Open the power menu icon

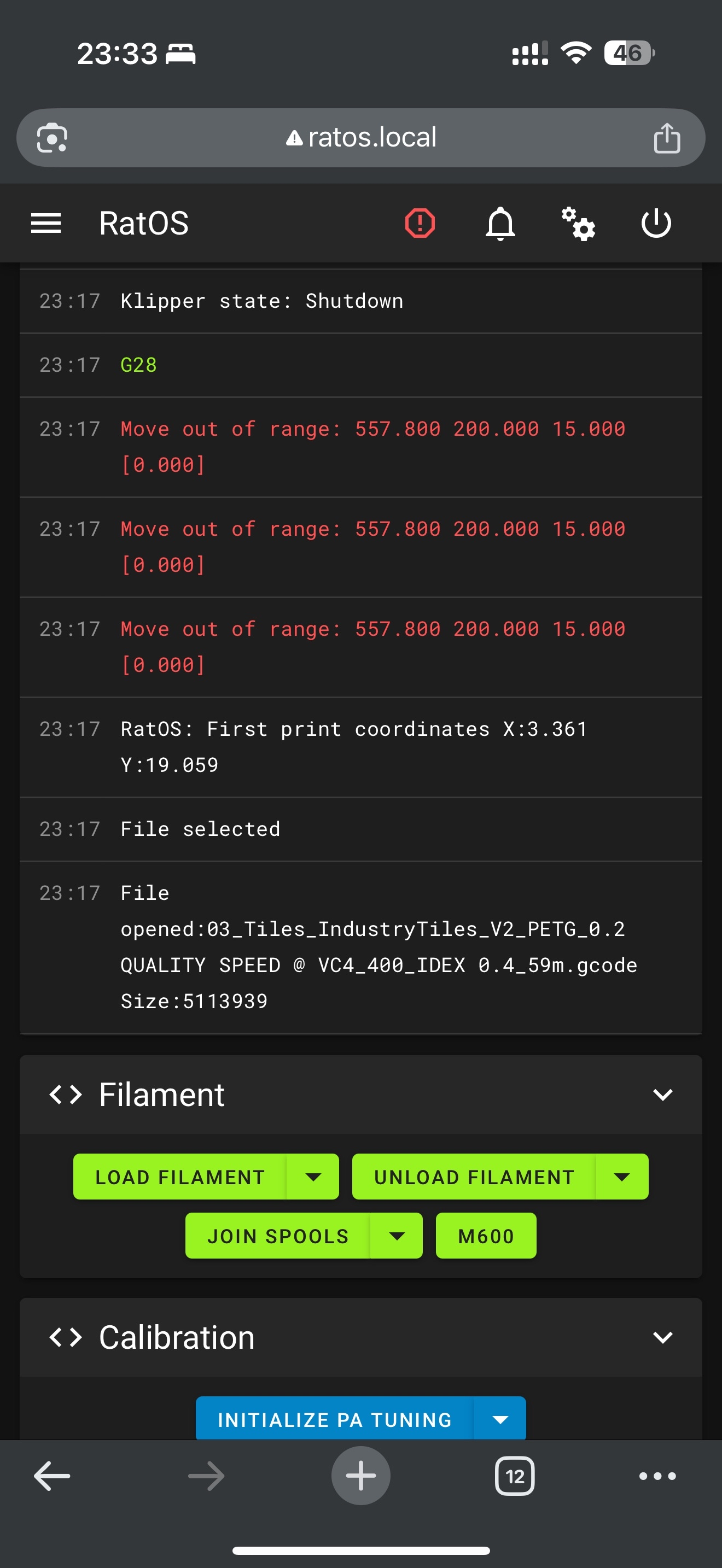(x=656, y=224)
